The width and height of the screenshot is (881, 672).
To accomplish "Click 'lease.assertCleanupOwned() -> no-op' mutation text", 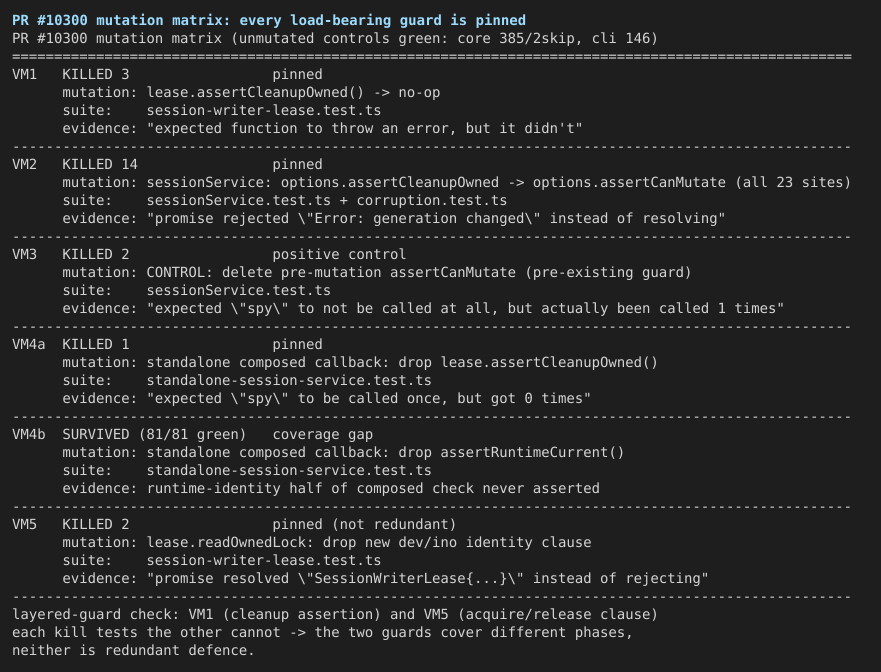I will 293,93.
